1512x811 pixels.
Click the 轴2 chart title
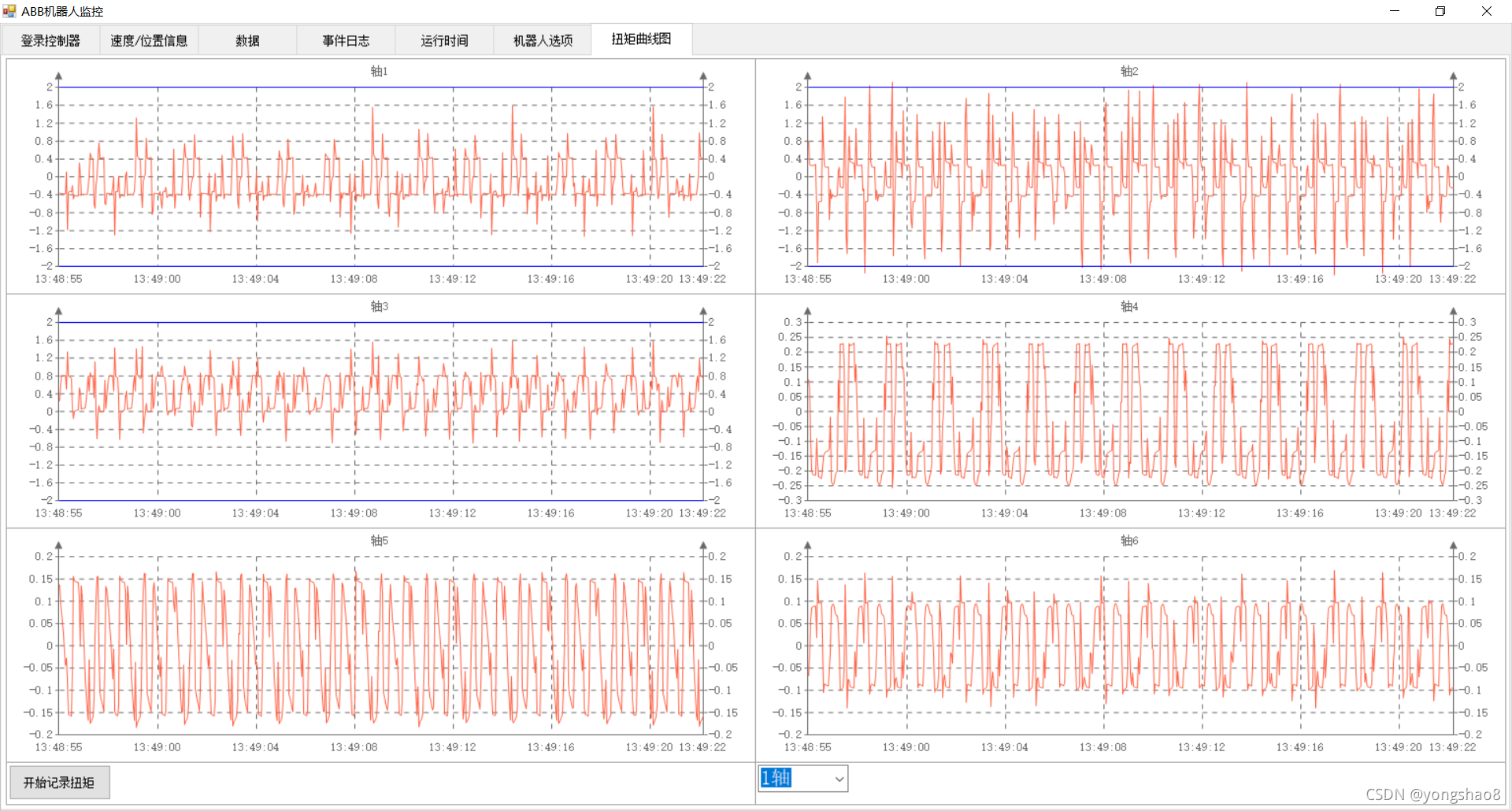tap(1129, 71)
